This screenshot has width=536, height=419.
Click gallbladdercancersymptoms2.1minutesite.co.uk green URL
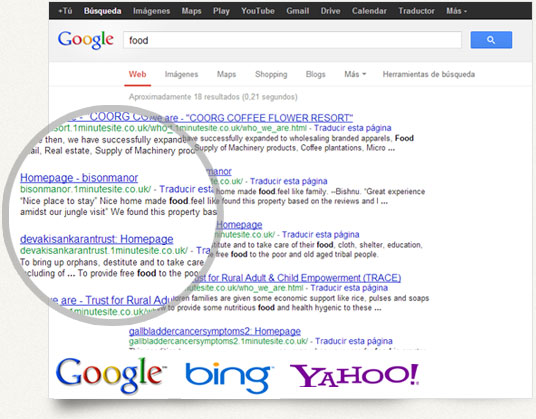pyautogui.click(x=218, y=341)
